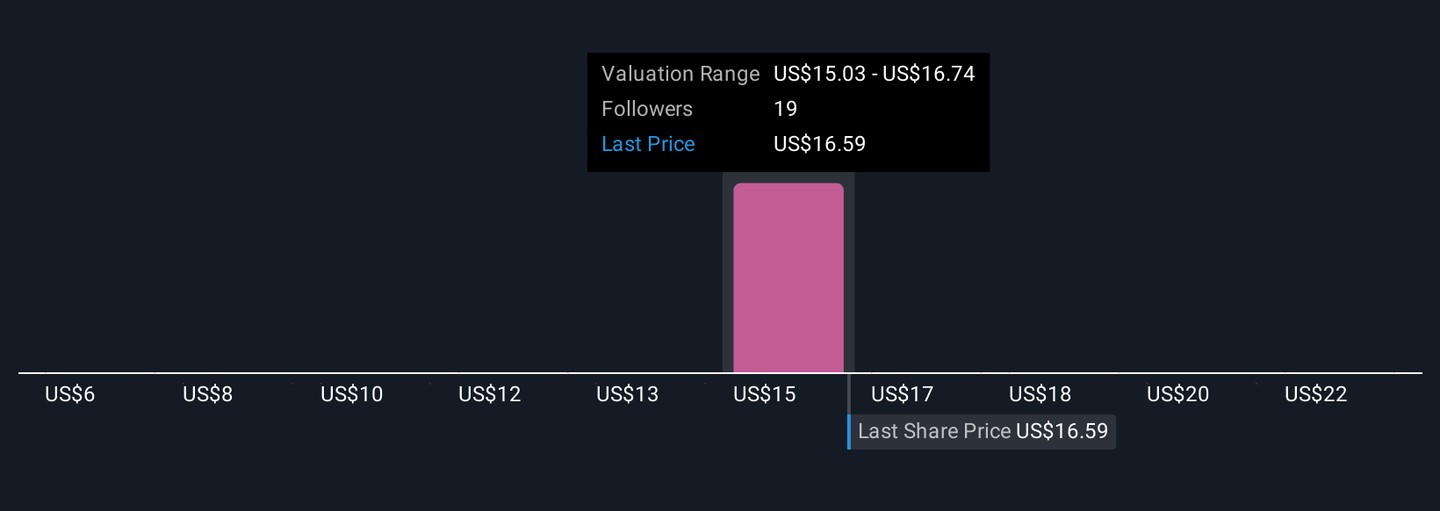Open the blue Last Price link
1440x511 pixels.
coord(648,144)
